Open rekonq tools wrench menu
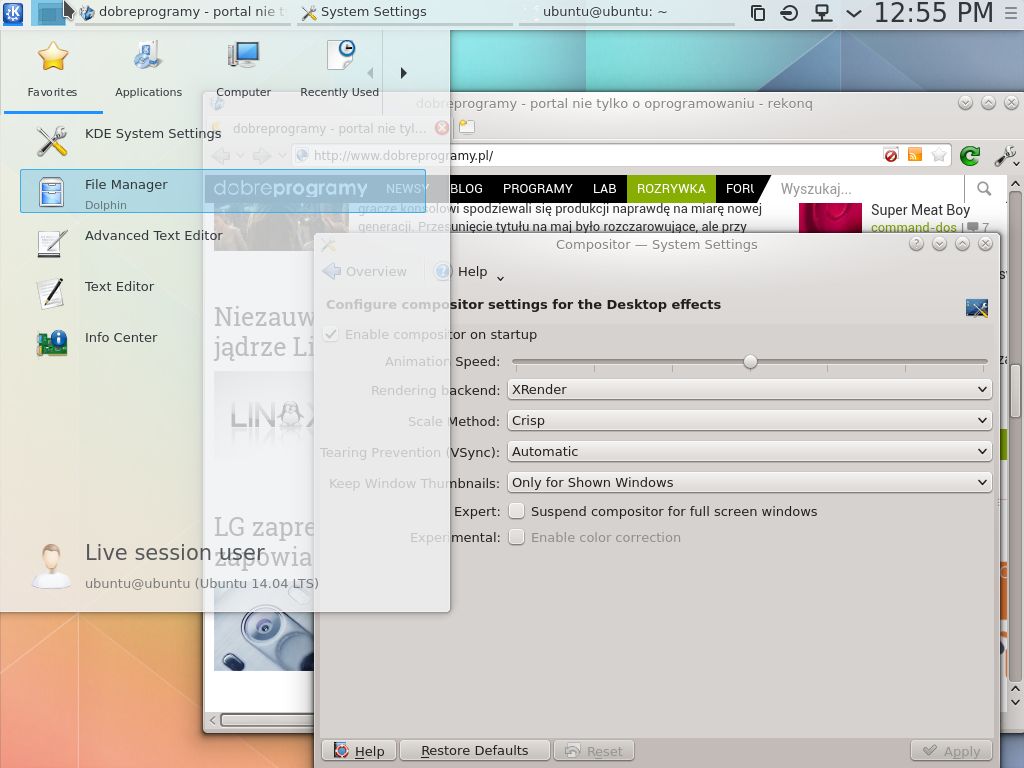The width and height of the screenshot is (1024, 768). tap(1005, 155)
